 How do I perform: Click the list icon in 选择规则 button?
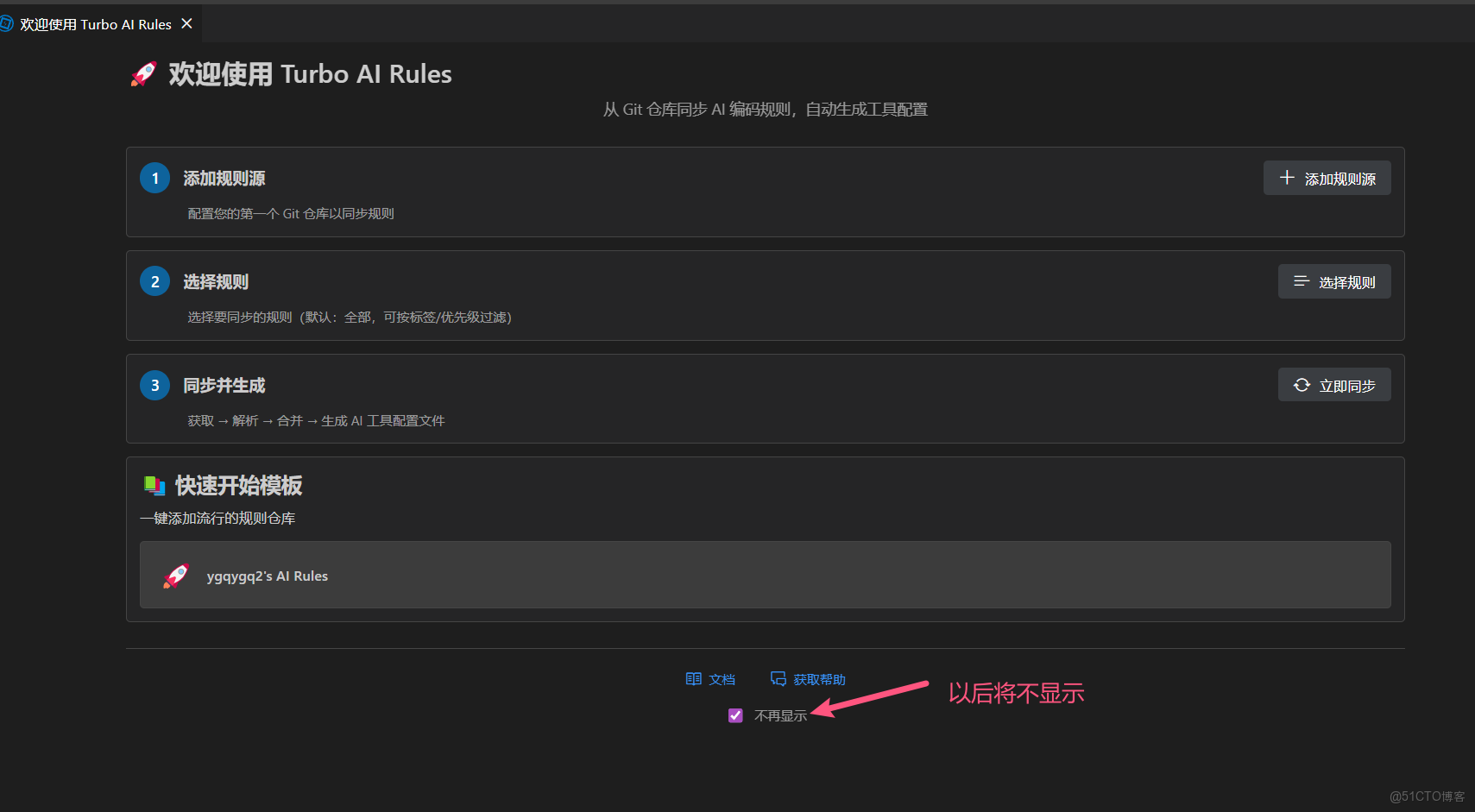(x=1302, y=281)
